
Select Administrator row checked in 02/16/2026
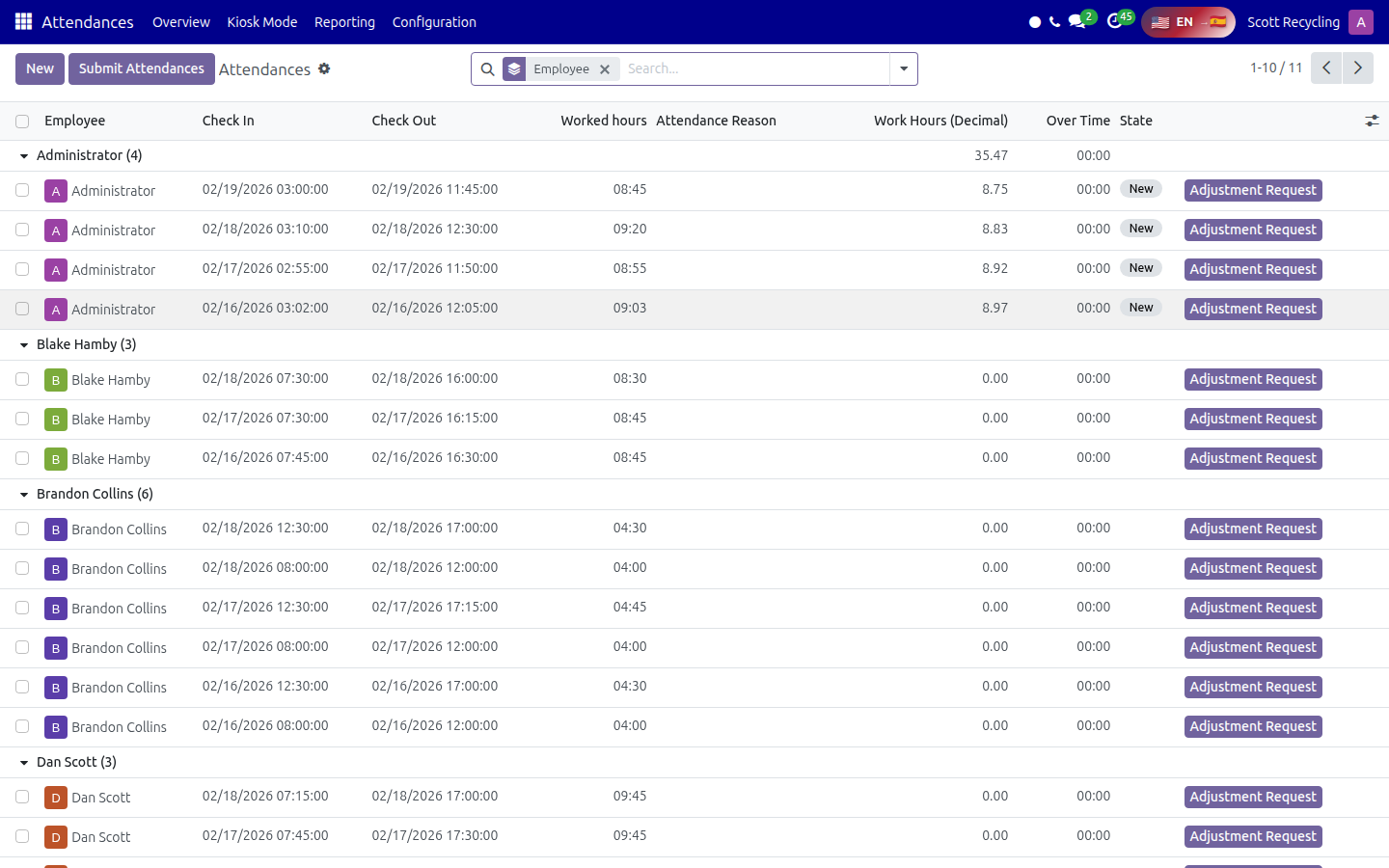pos(22,309)
